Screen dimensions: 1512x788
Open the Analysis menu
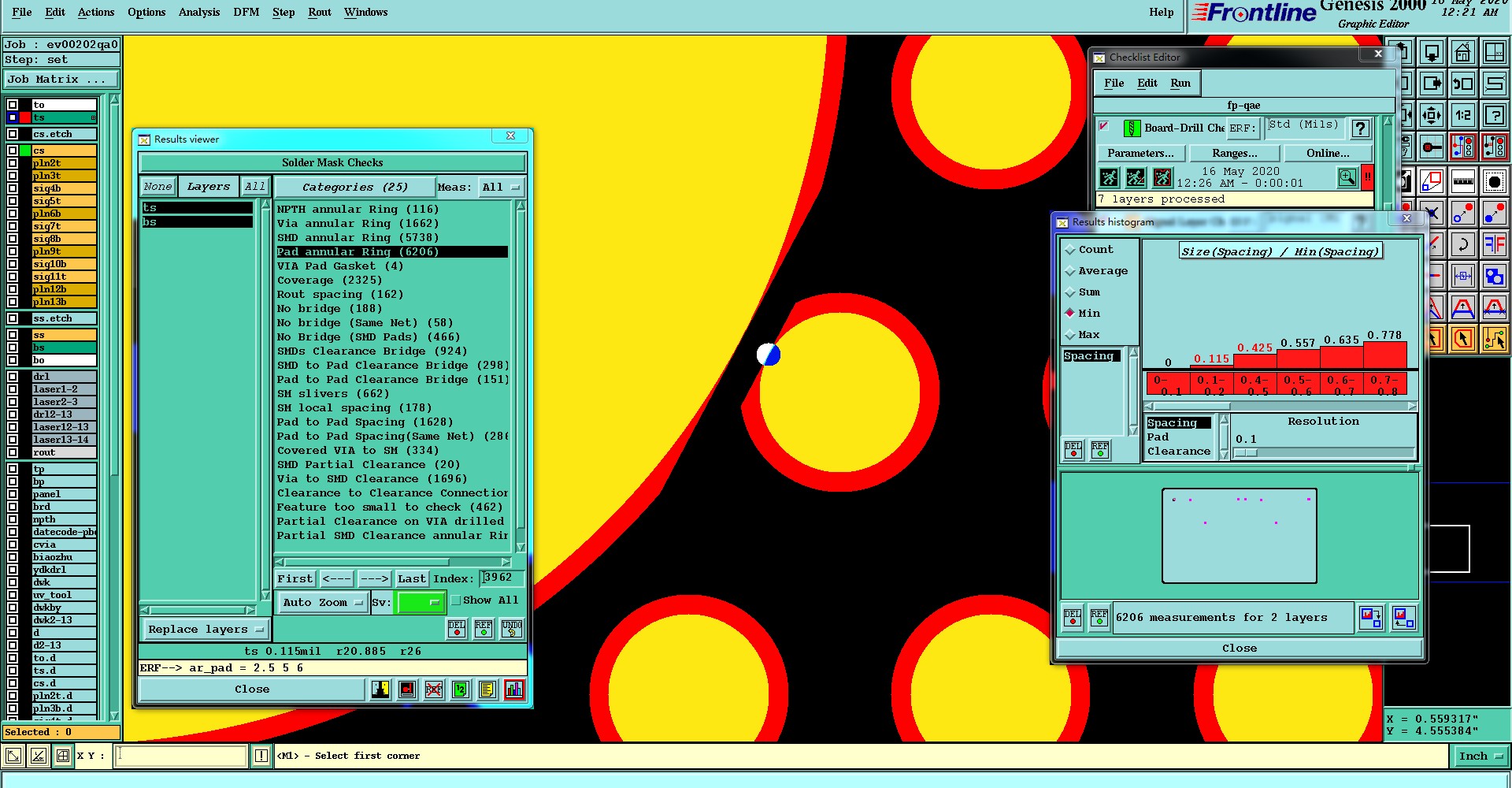(x=199, y=12)
